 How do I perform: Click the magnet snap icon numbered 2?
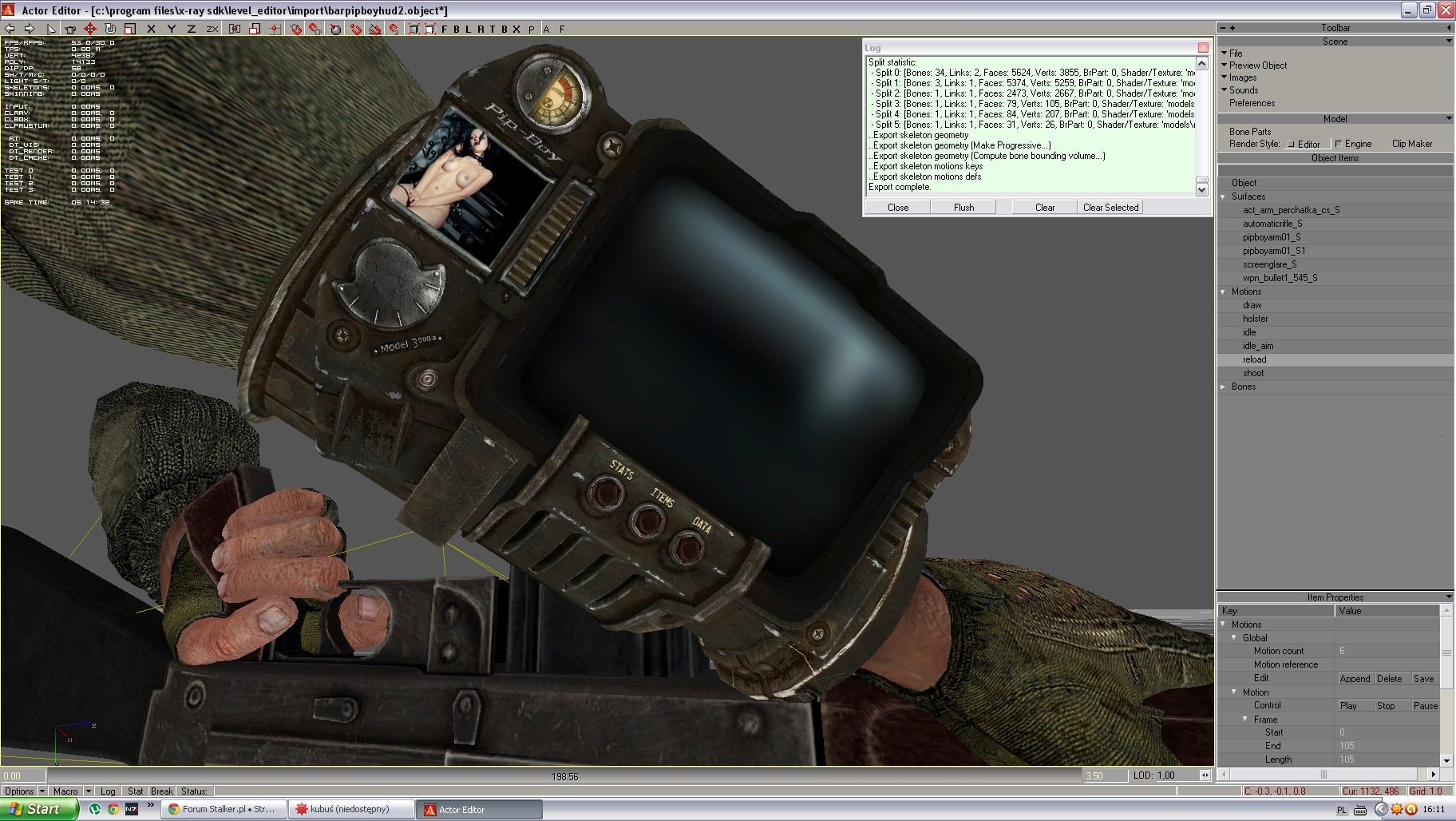pyautogui.click(x=394, y=29)
